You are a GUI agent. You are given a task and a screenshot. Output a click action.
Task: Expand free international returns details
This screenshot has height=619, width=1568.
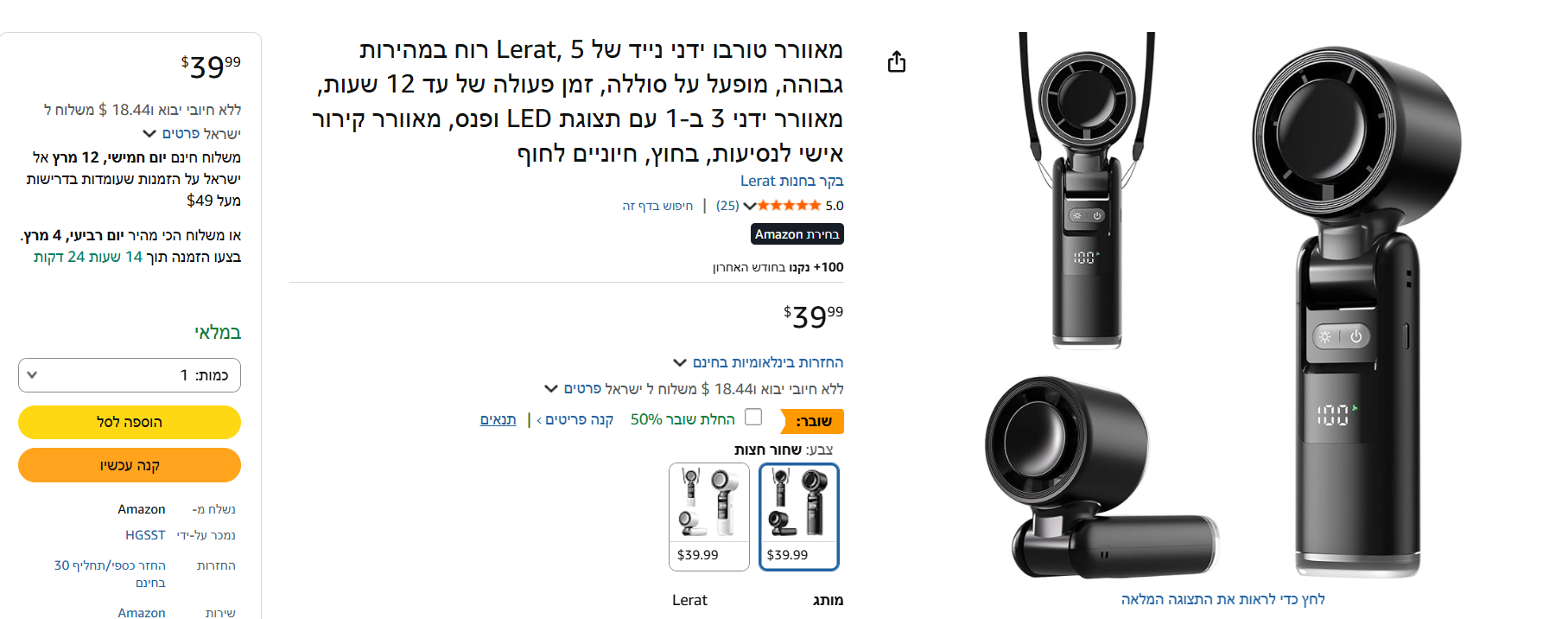[759, 362]
